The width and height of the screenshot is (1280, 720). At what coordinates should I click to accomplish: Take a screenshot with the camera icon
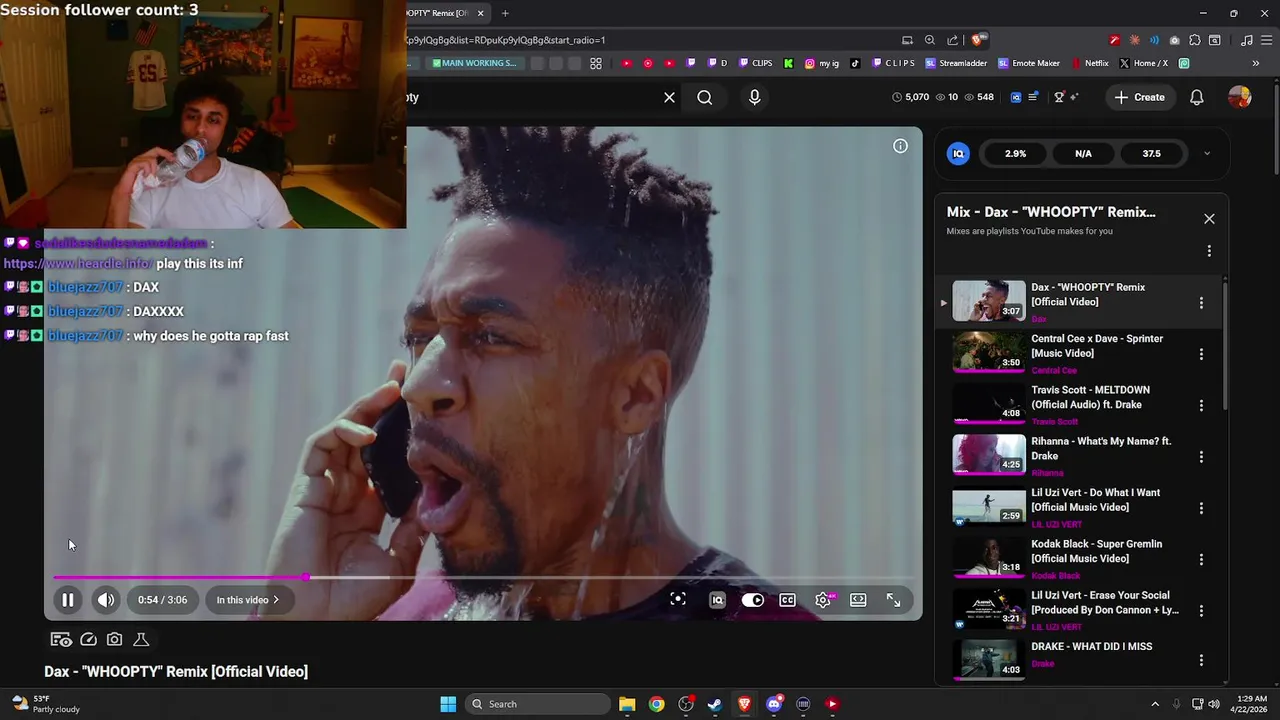(x=115, y=639)
